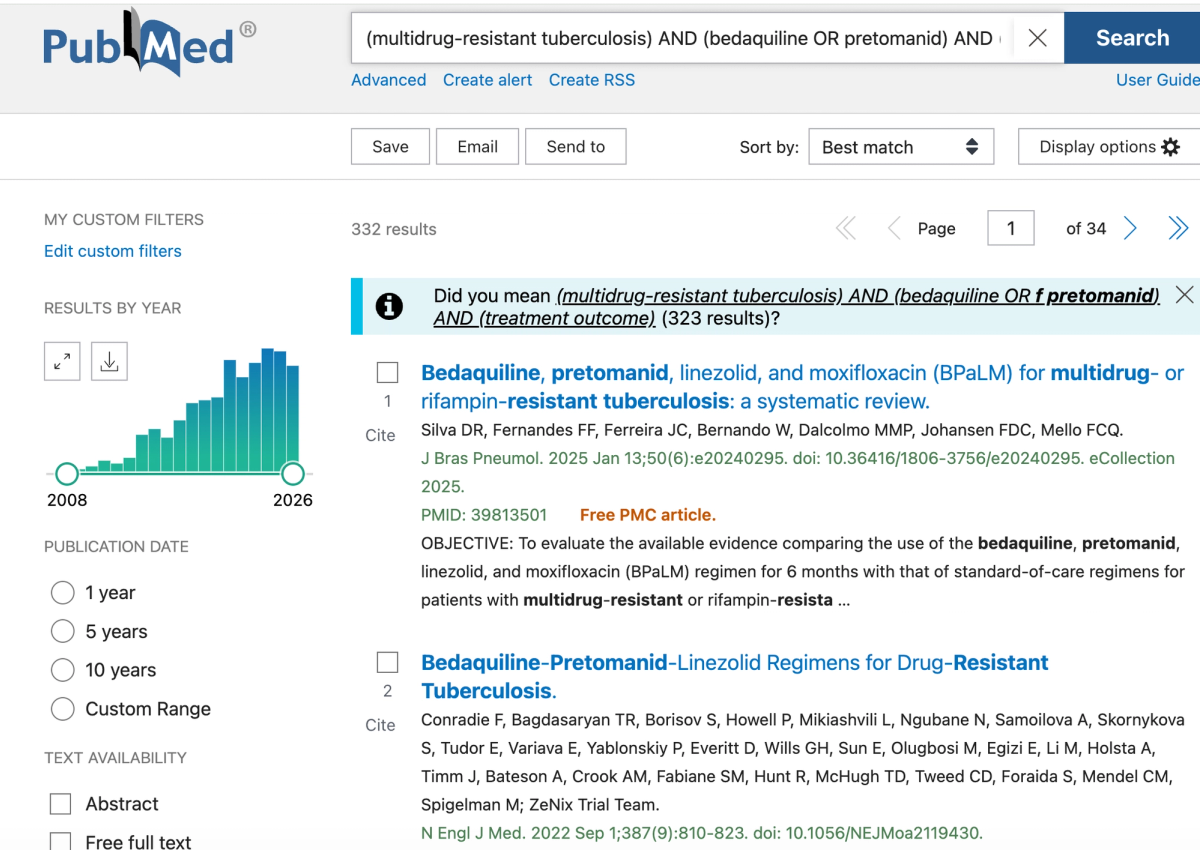Select the 5 years publication date filter
The image size is (1200, 850).
(x=62, y=632)
